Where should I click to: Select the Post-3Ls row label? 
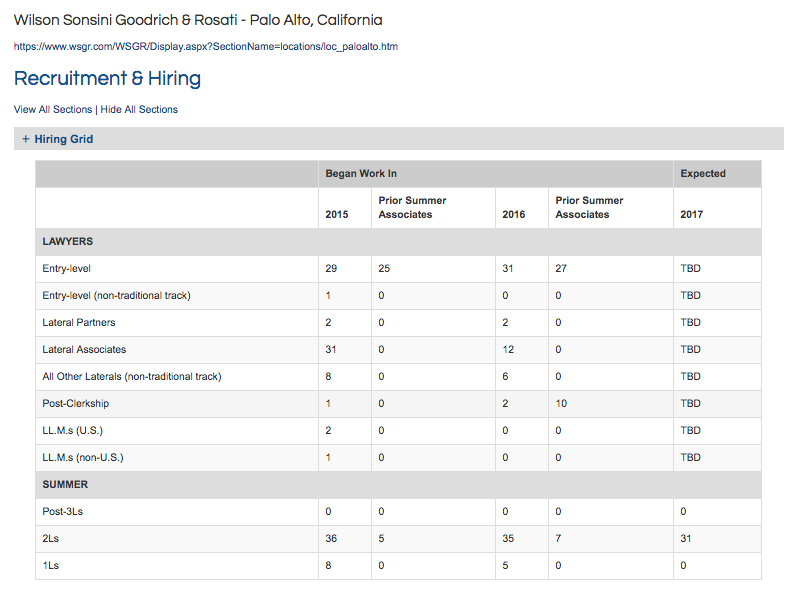[62, 511]
